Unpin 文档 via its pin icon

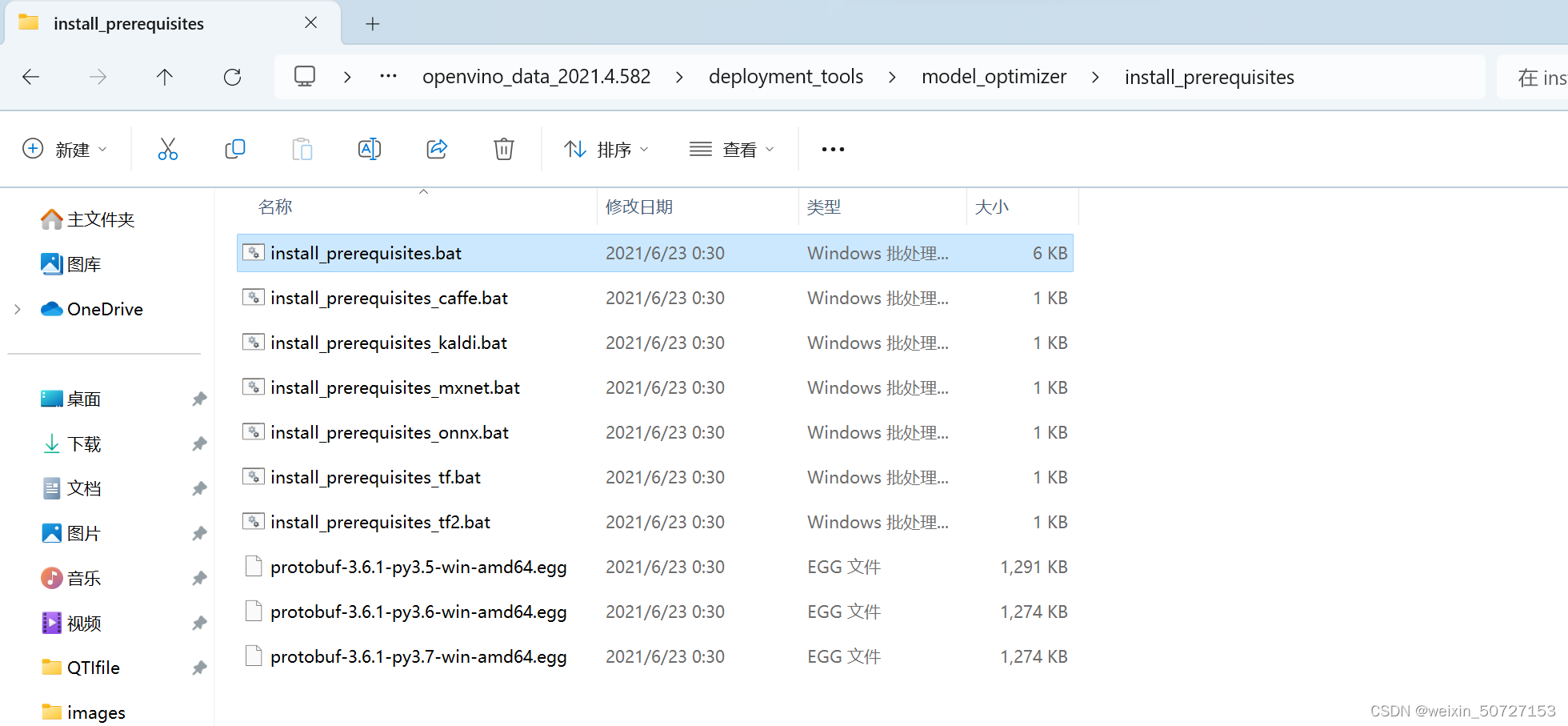[199, 488]
